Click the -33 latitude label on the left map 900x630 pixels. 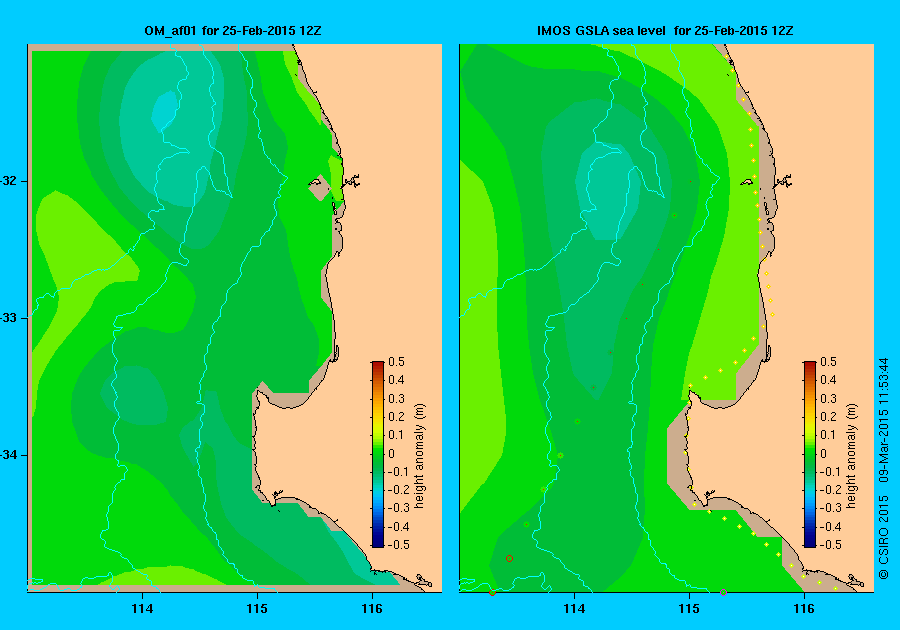[9, 318]
